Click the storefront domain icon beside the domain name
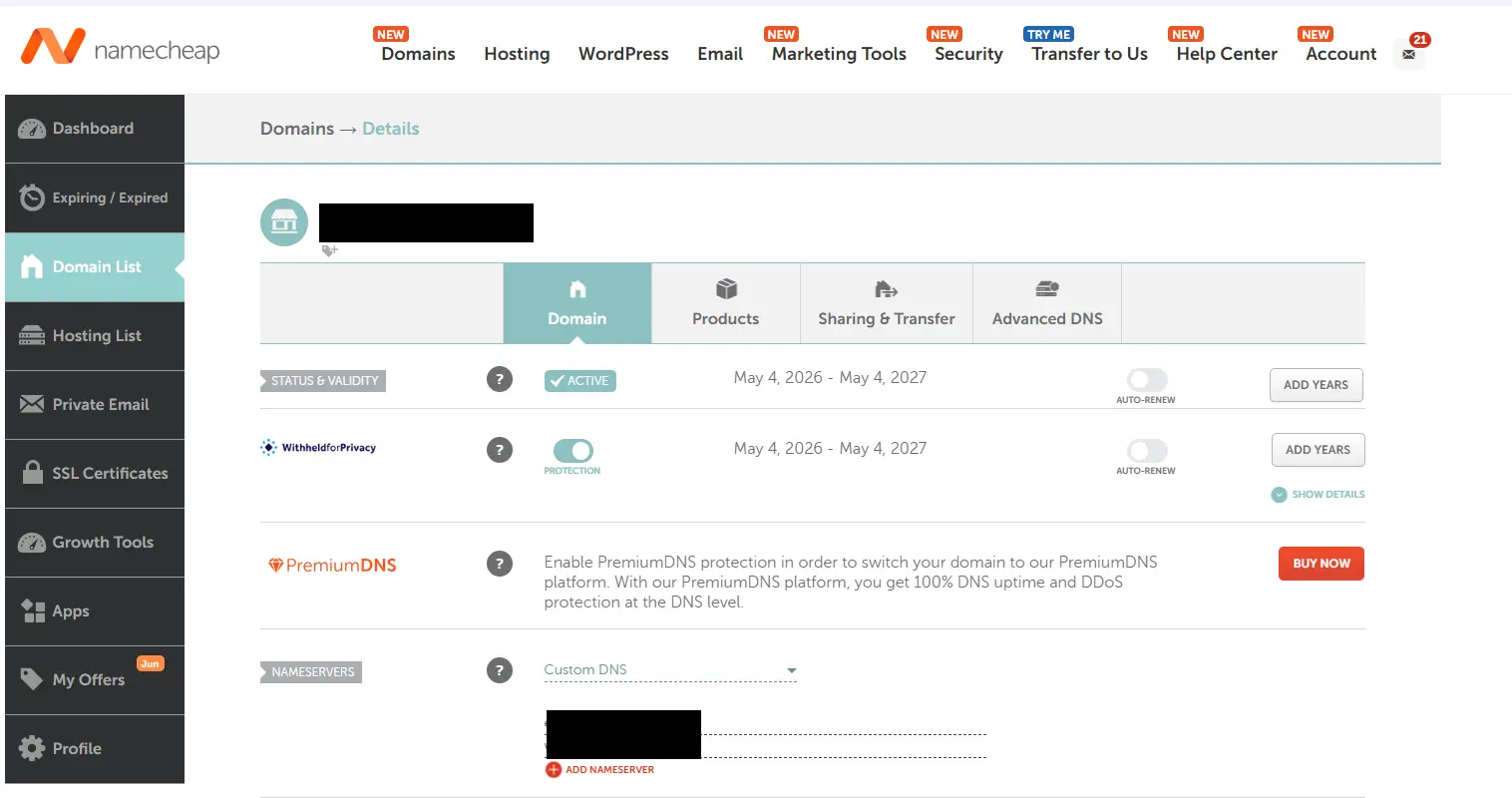This screenshot has width=1512, height=798. (284, 222)
